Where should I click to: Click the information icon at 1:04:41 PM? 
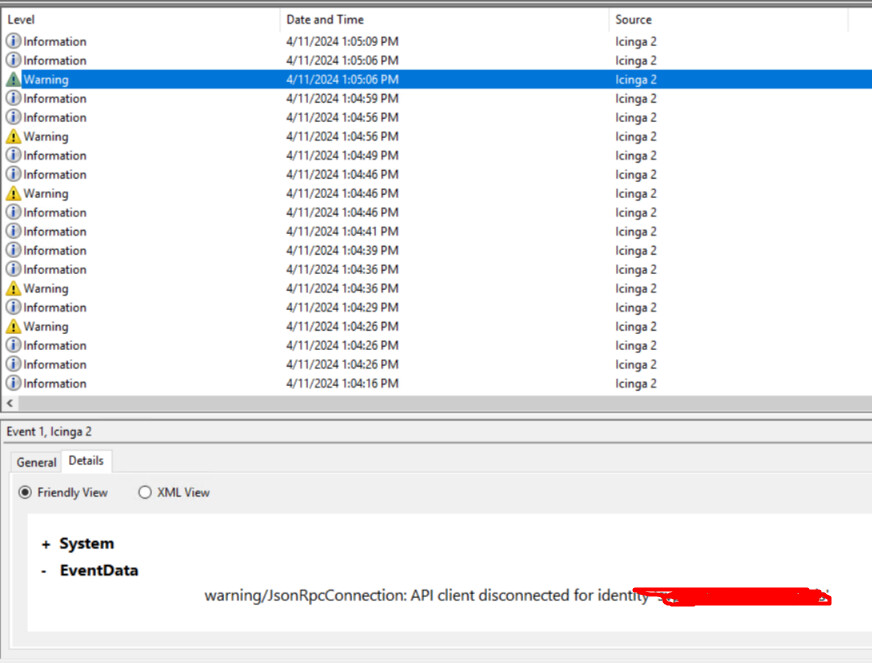click(x=13, y=231)
